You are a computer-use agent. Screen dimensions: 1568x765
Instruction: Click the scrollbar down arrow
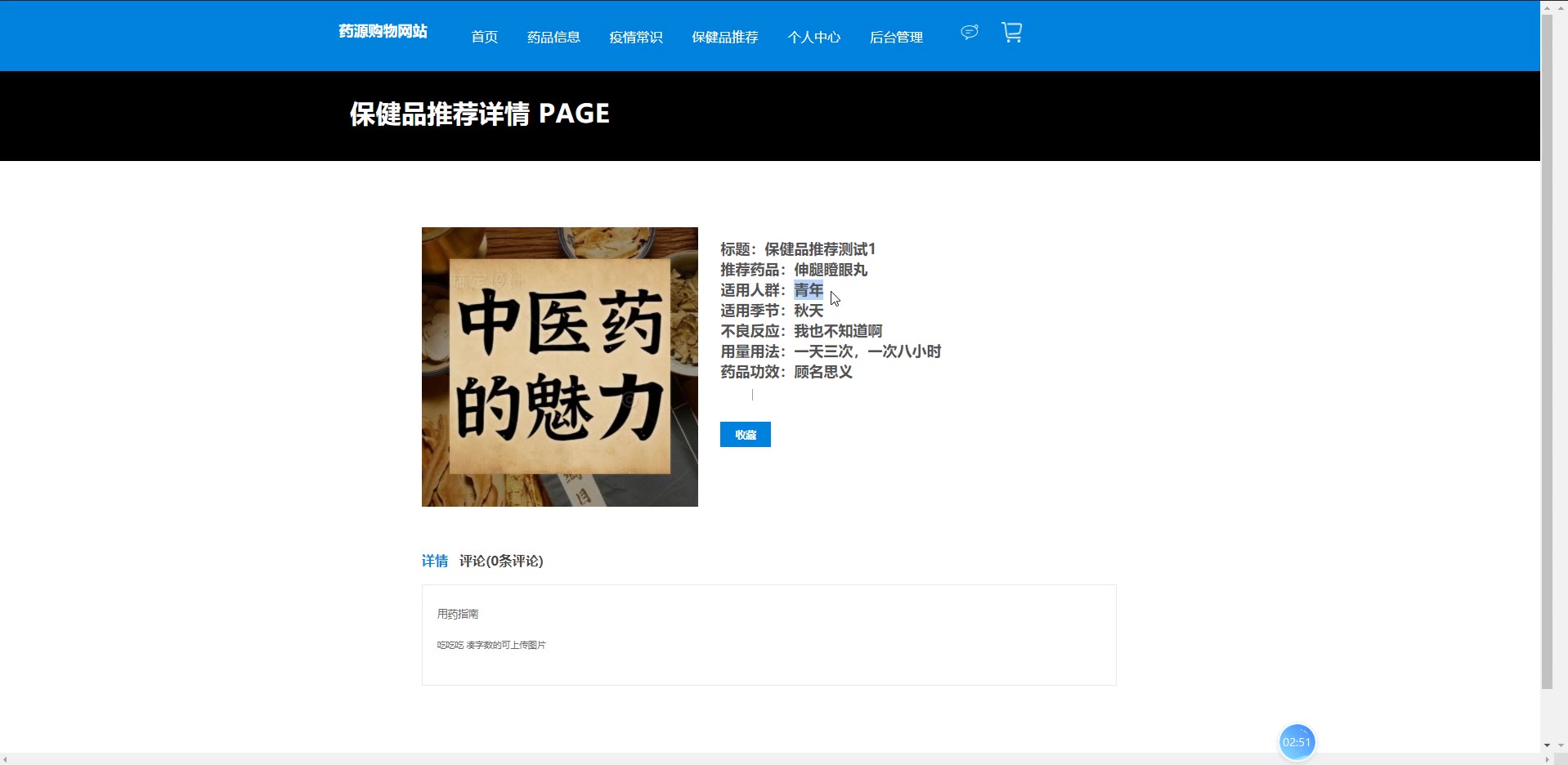[1547, 745]
